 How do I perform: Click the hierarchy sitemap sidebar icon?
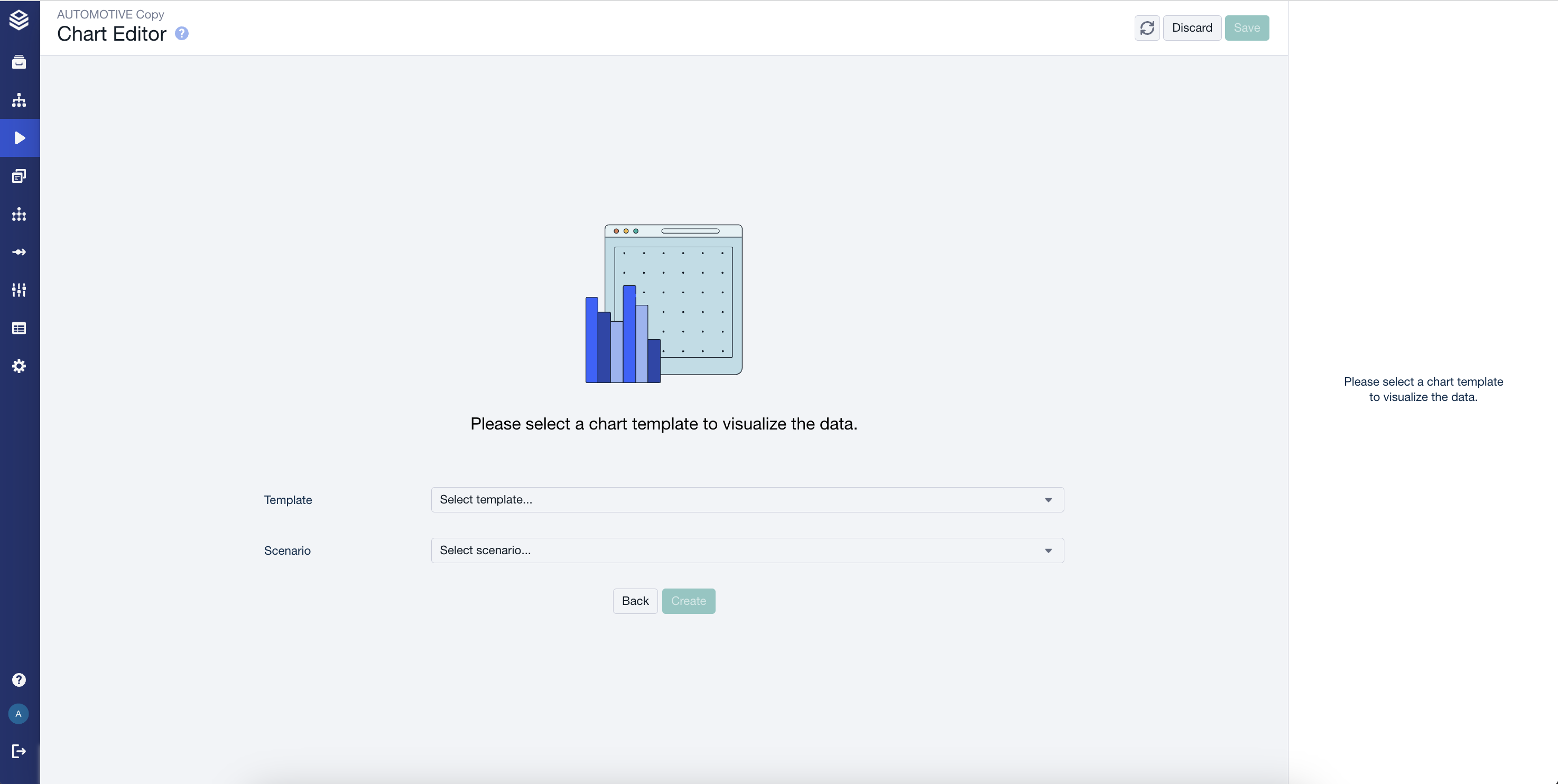(20, 100)
